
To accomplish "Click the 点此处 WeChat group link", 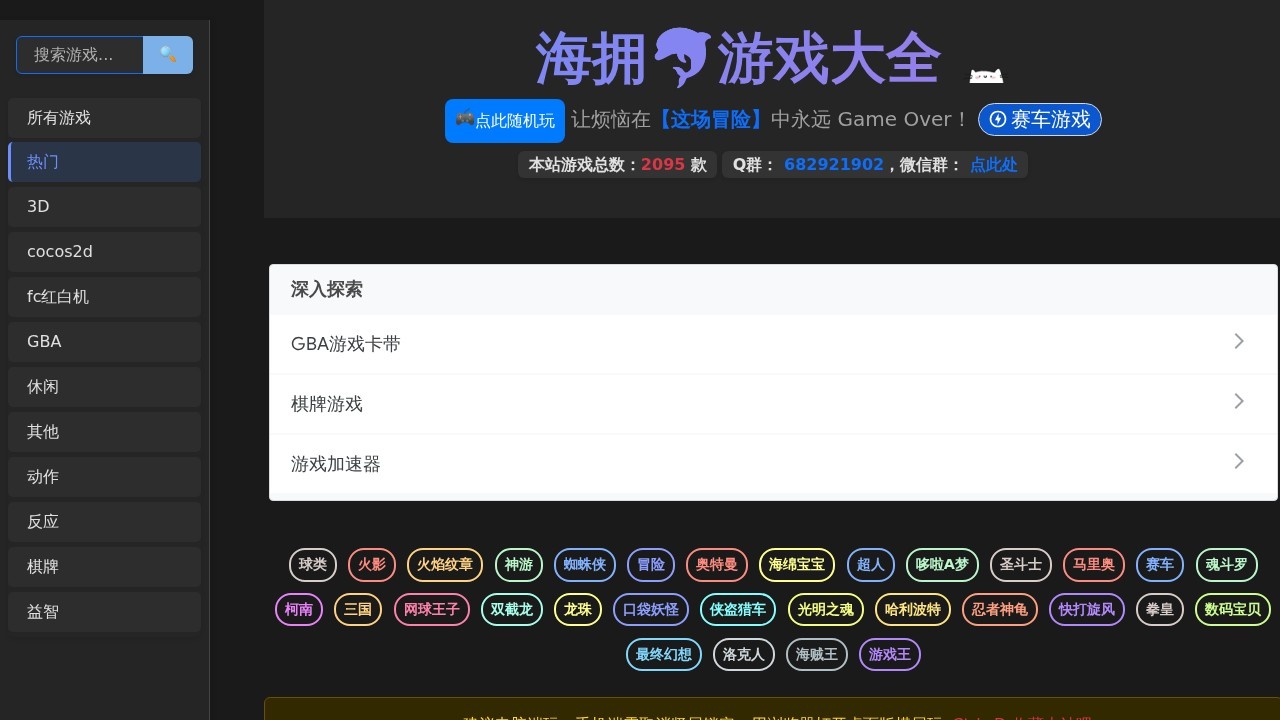I will coord(993,165).
